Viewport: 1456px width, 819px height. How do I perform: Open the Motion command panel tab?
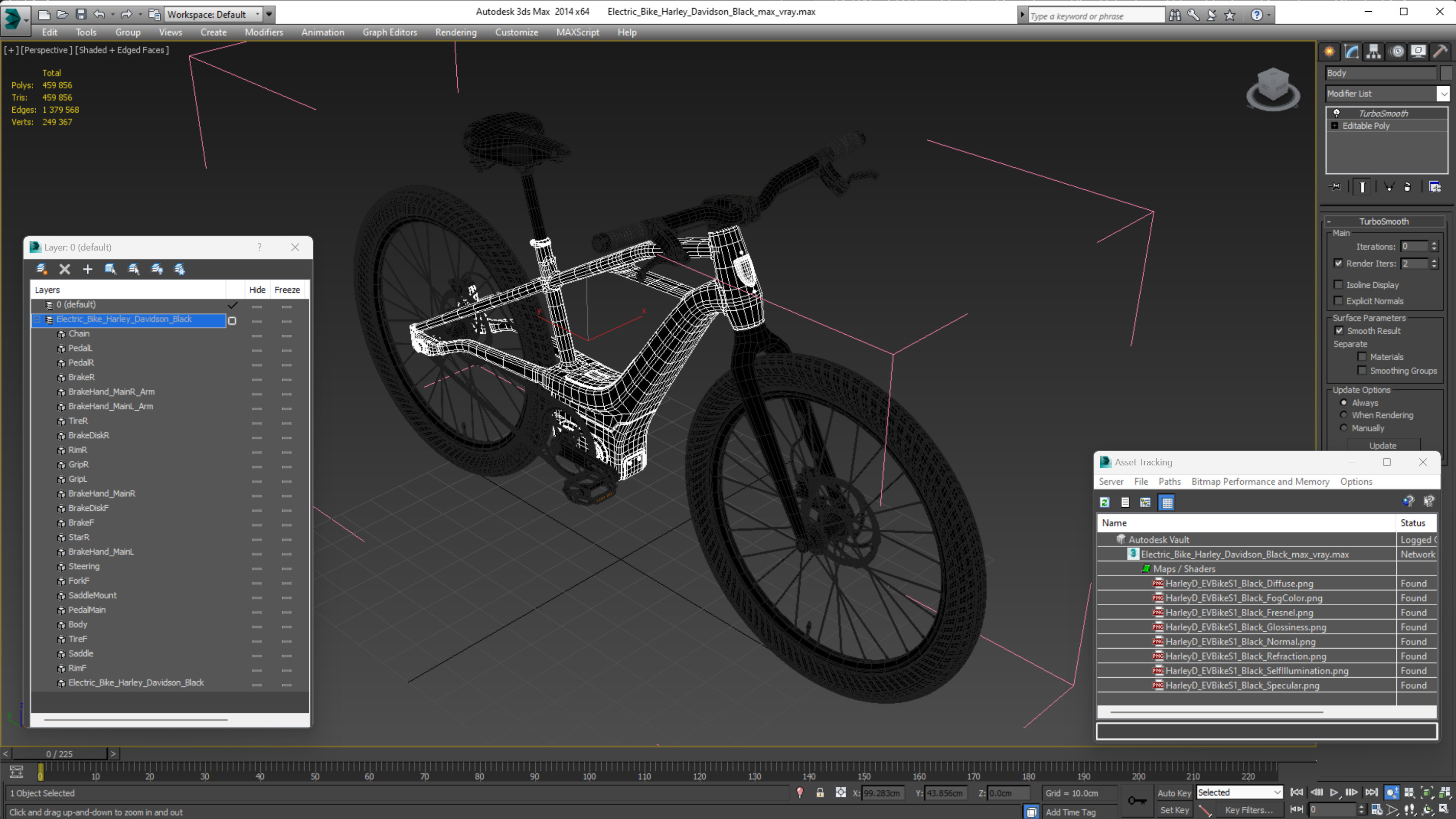(x=1397, y=52)
